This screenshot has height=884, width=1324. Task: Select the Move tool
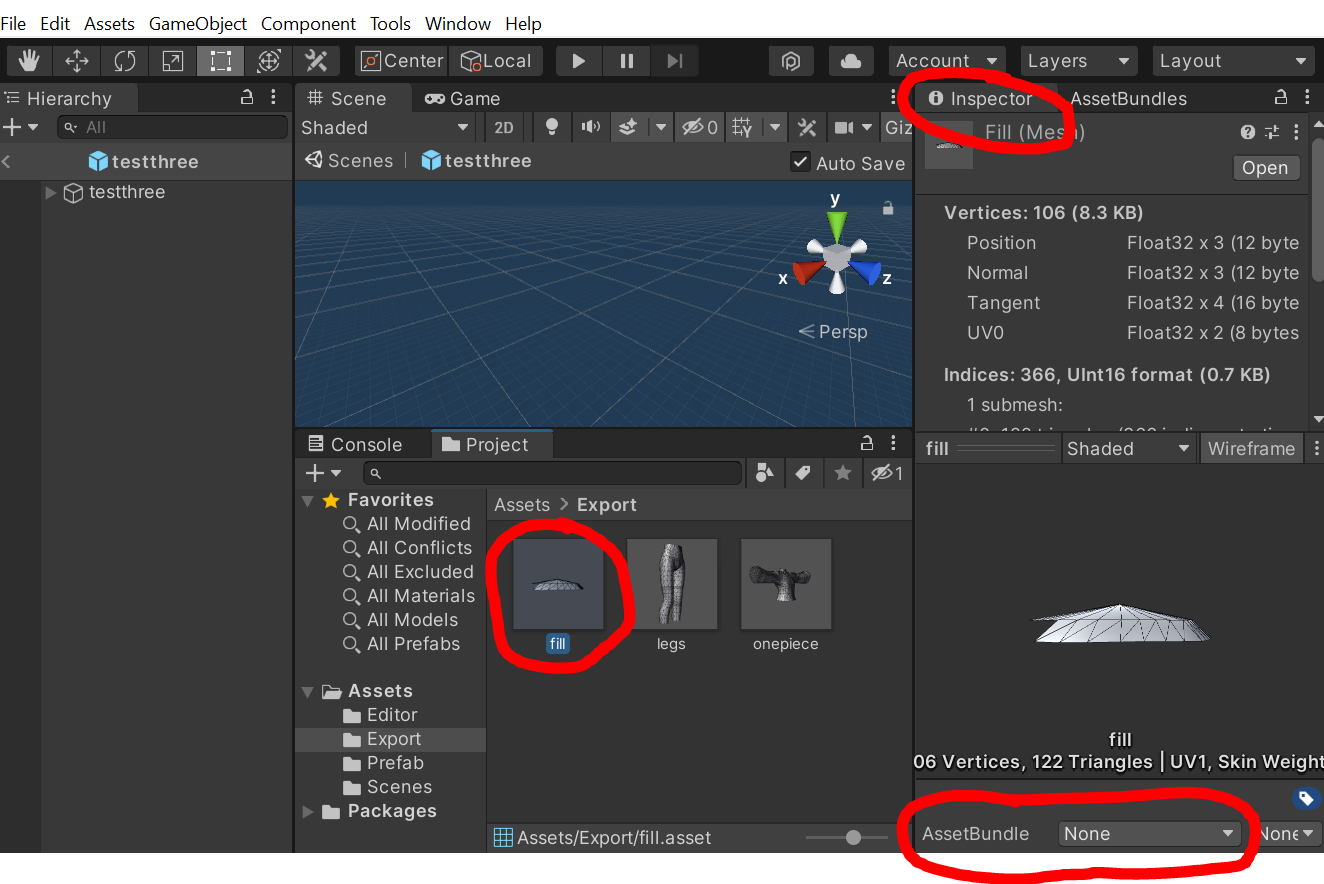(x=77, y=61)
